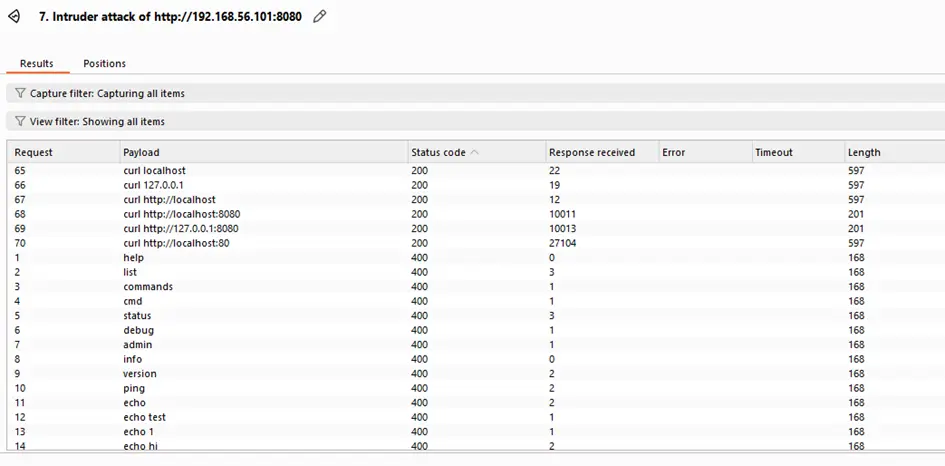945x466 pixels.
Task: Click request number 65 cell
Action: (20, 171)
